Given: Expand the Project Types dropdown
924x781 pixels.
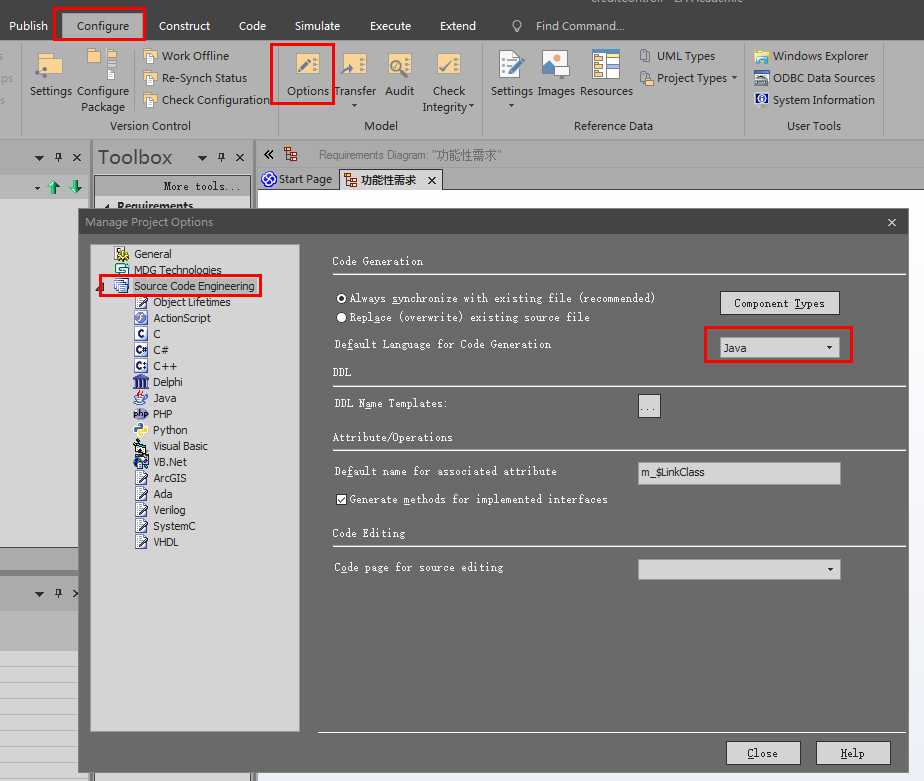Looking at the screenshot, I should click(x=689, y=78).
